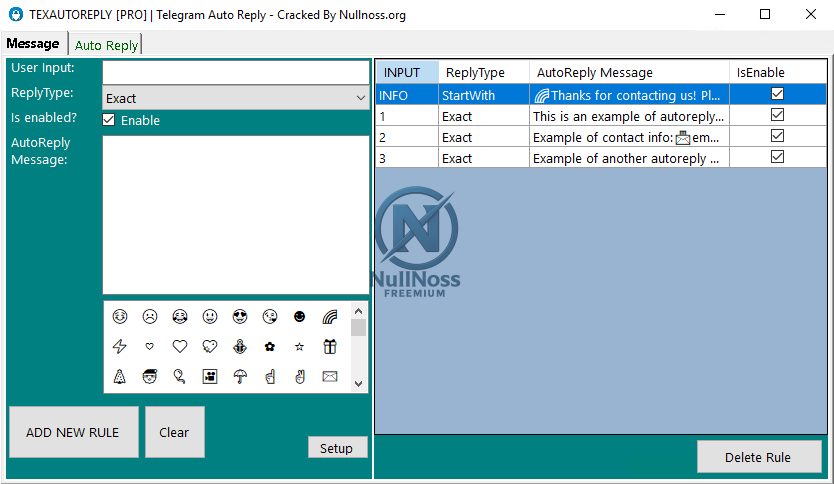Click the IsEnable column header
834x484 pixels.
click(778, 72)
